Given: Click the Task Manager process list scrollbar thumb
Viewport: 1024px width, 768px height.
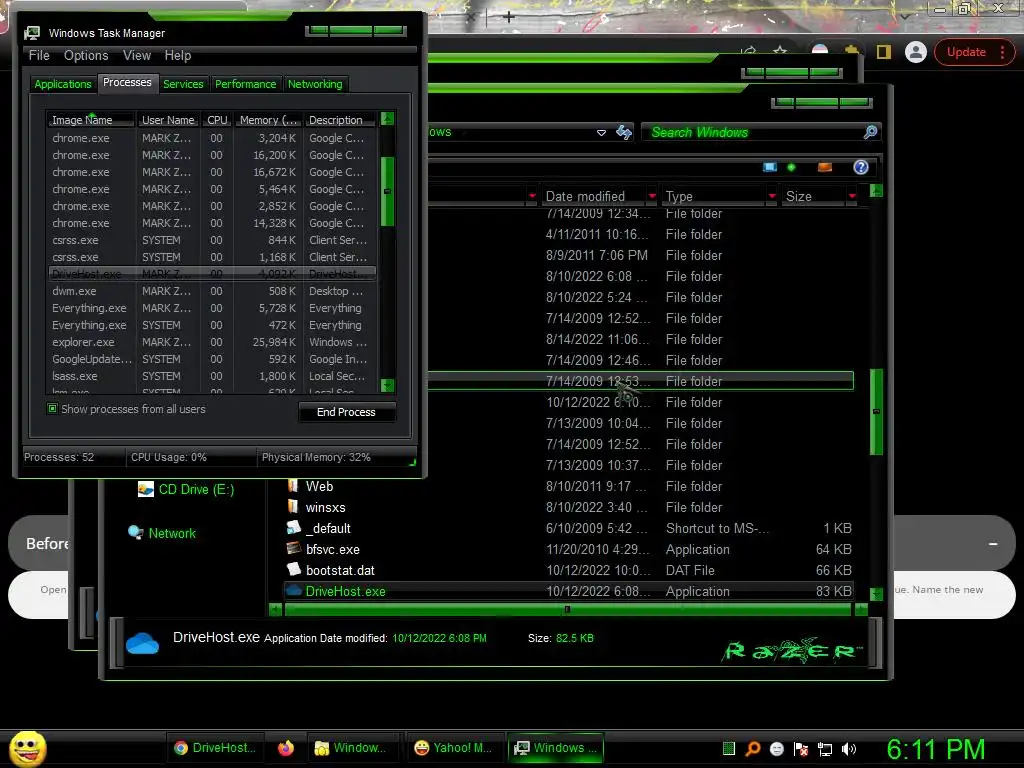Looking at the screenshot, I should tap(387, 191).
